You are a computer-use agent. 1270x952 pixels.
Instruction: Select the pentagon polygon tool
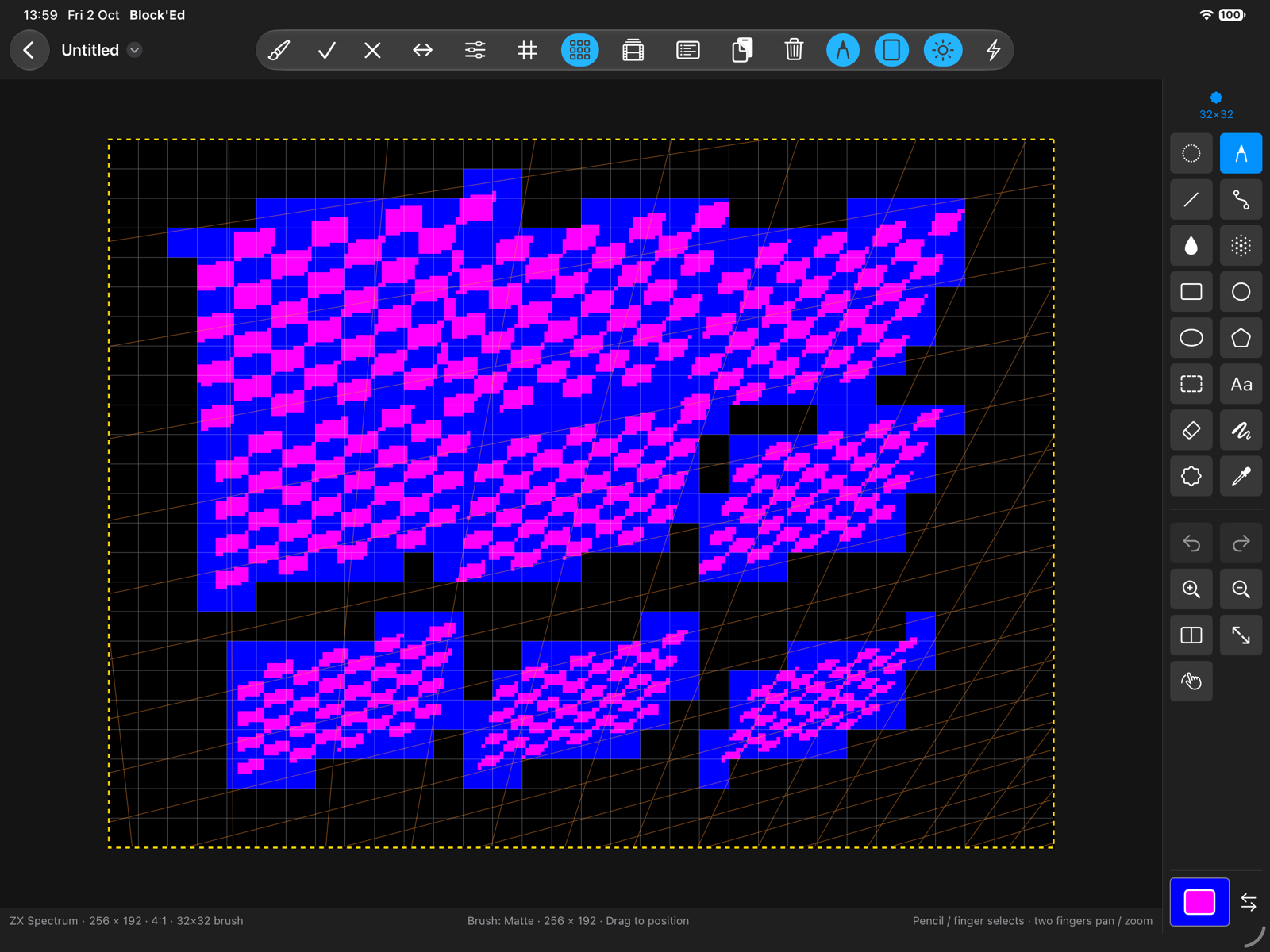coord(1241,338)
